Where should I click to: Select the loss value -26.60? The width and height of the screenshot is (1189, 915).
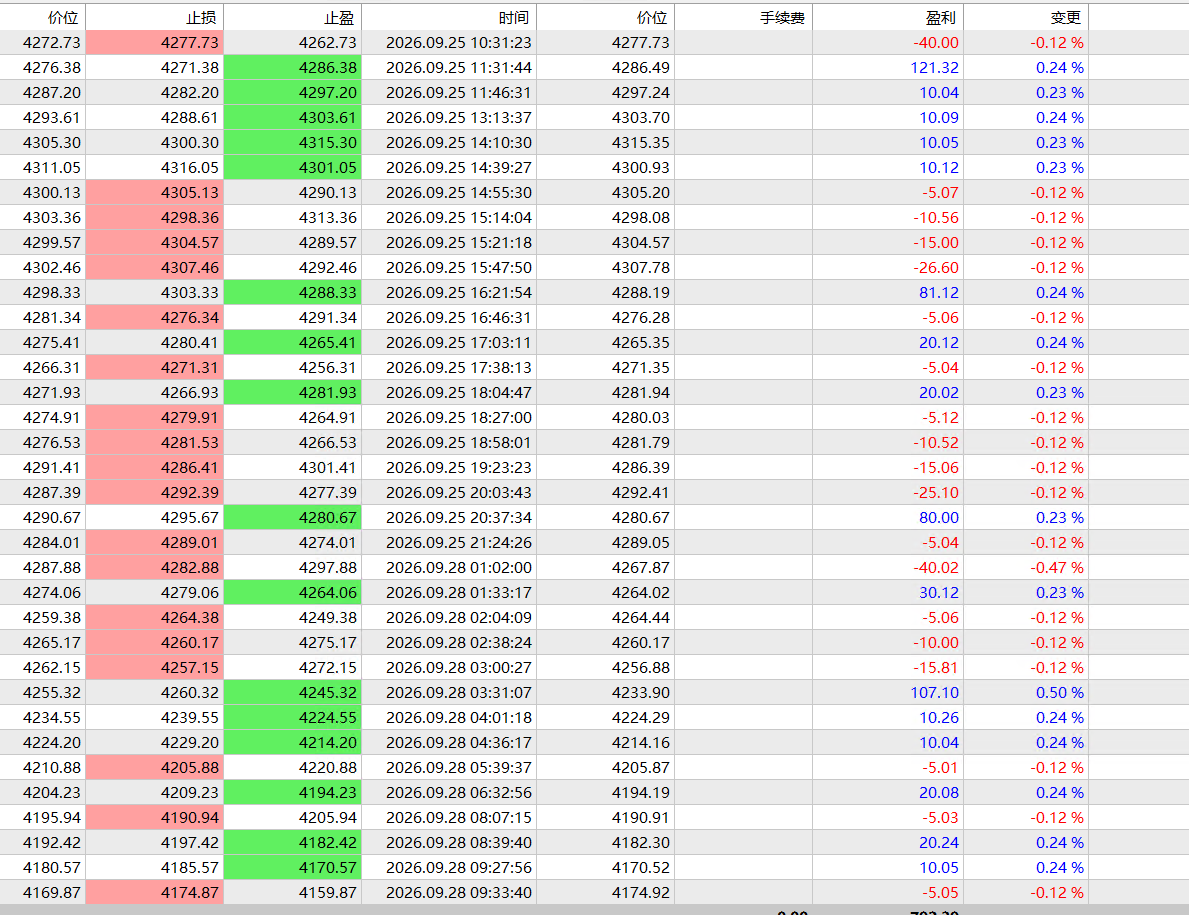point(936,268)
